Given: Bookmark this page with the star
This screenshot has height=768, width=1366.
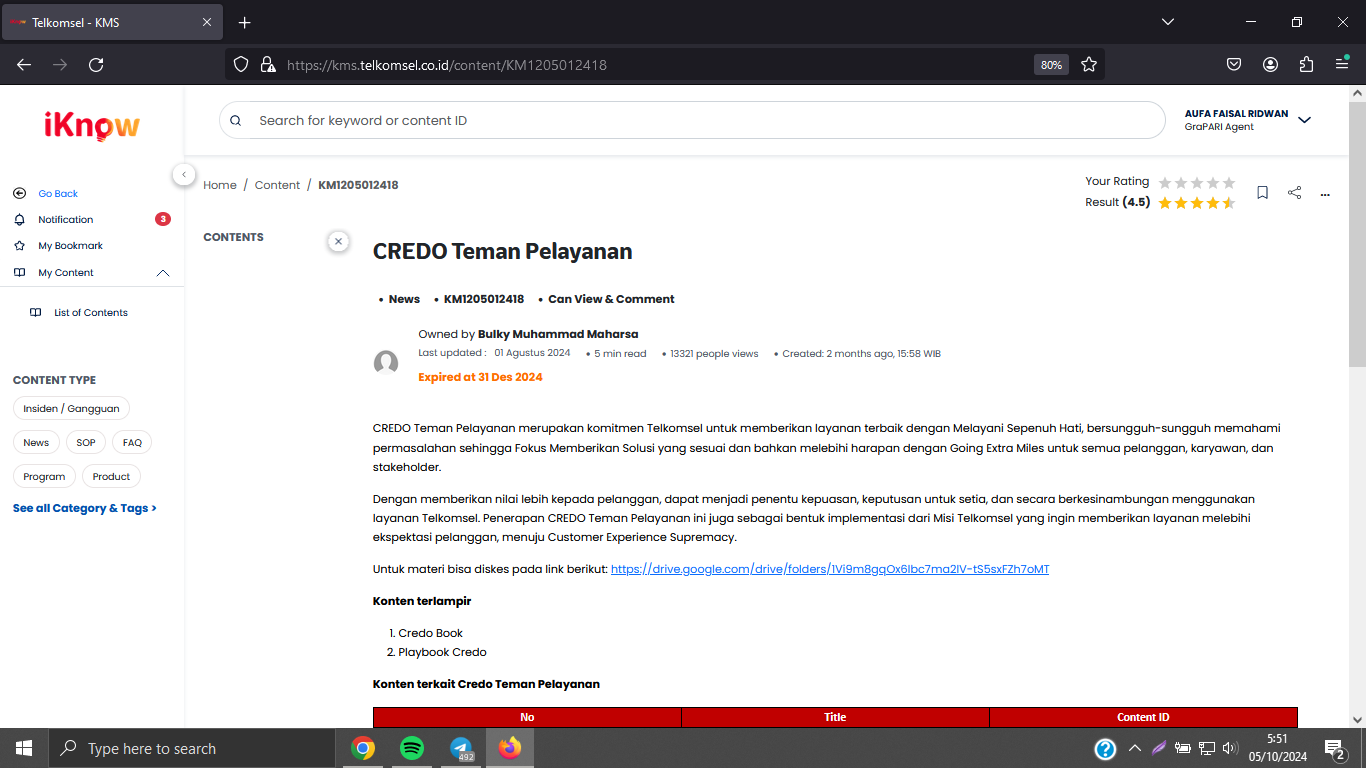Looking at the screenshot, I should click(1089, 65).
